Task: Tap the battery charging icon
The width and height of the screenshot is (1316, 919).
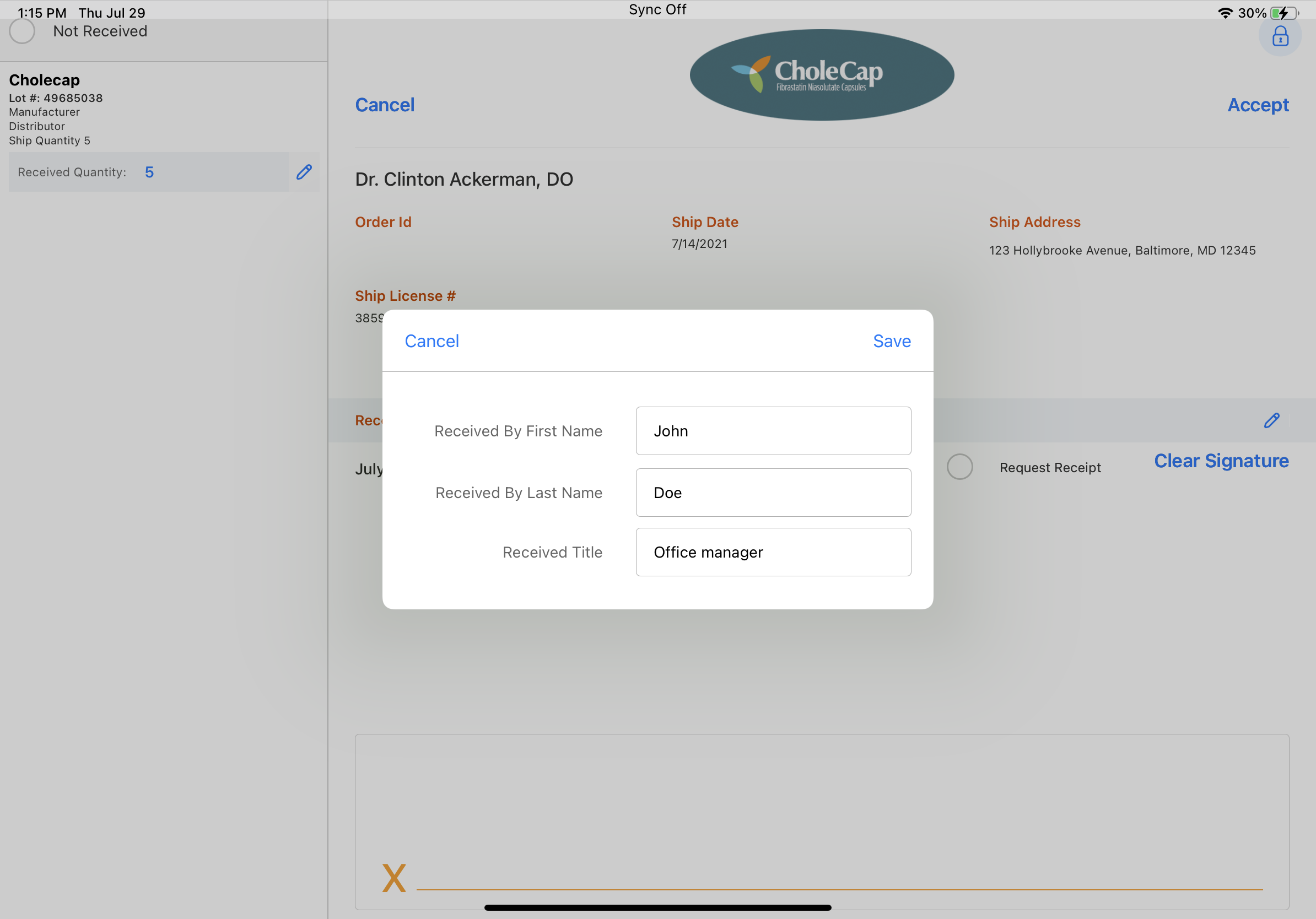Action: pos(1283,13)
